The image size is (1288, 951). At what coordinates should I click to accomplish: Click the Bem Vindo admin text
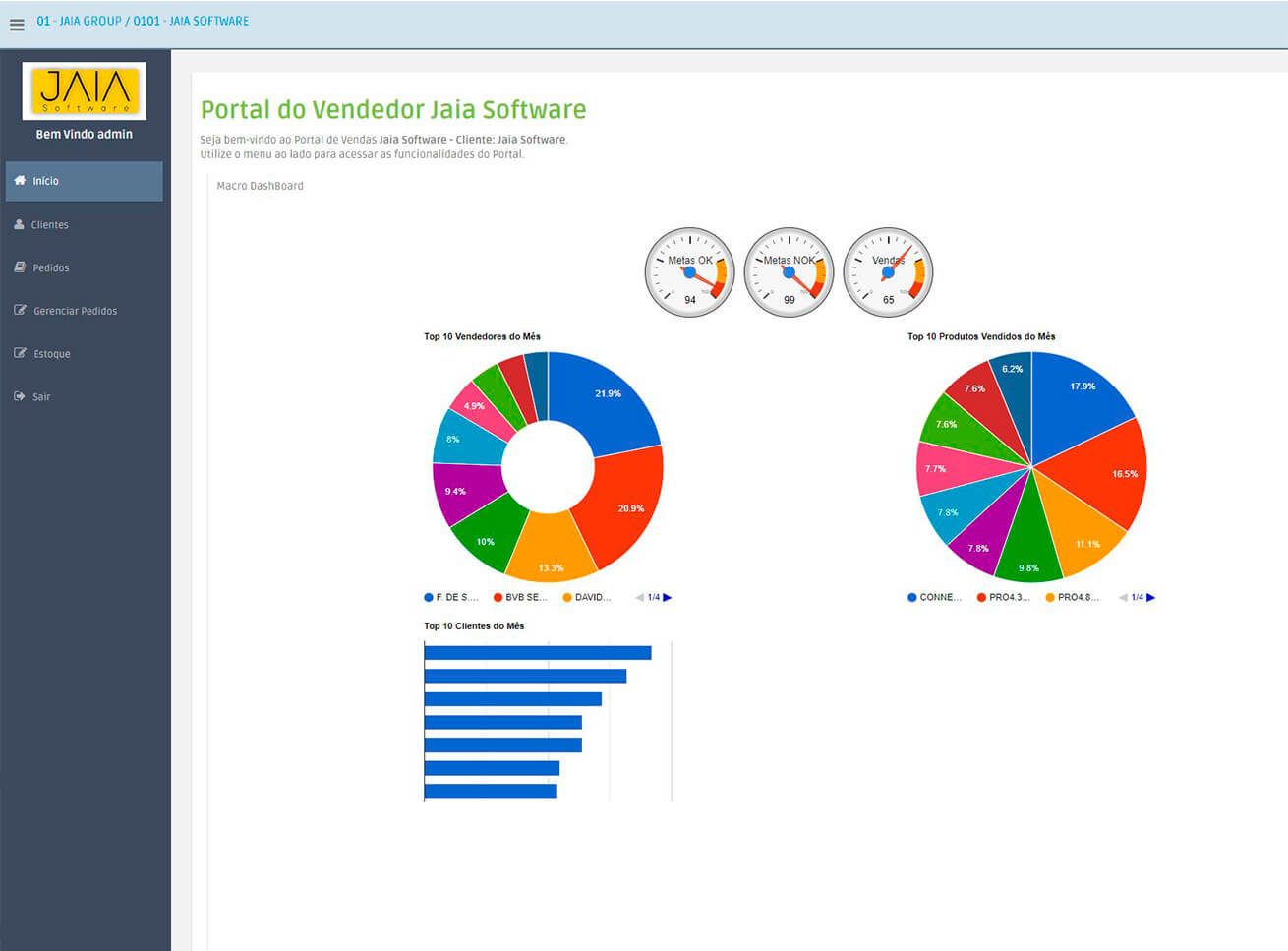pos(85,134)
